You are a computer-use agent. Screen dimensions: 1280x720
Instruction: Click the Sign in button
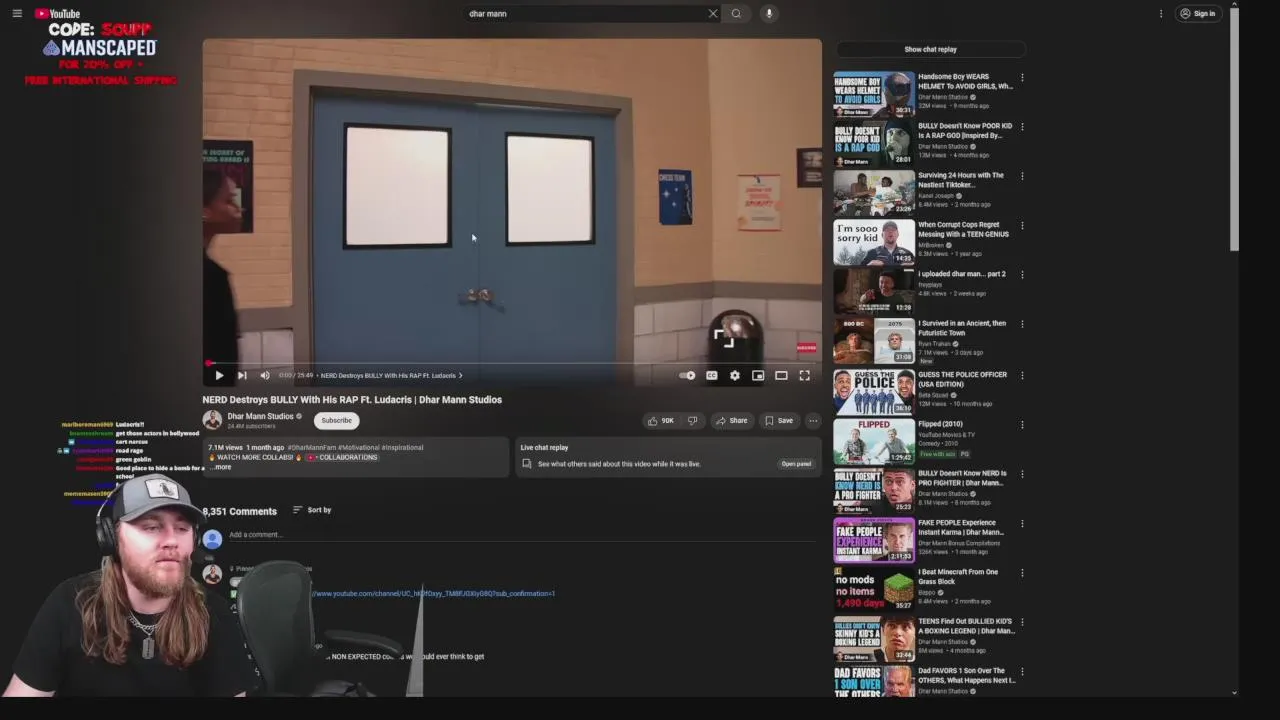point(1198,13)
